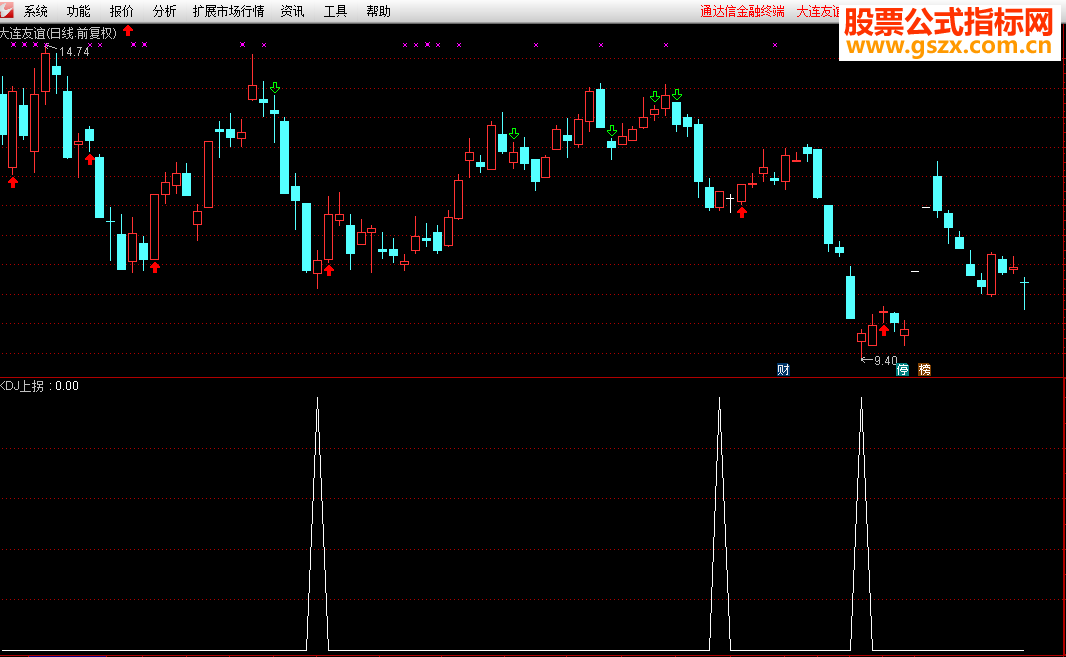Click the red arrow beside chart title

coord(128,31)
